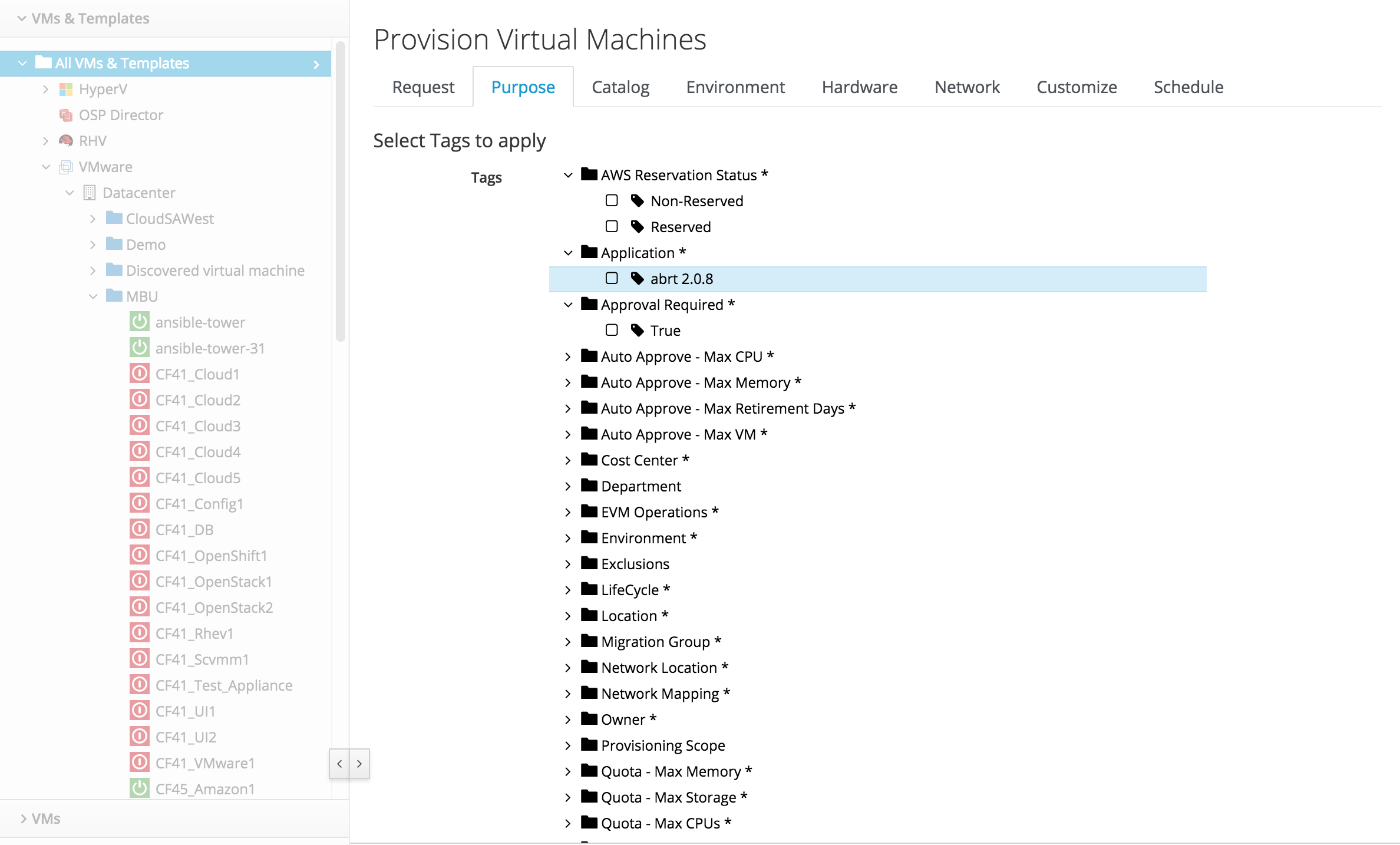1400x845 pixels.
Task: Click the red power-off icon beside CF41_Cloud1
Action: pyautogui.click(x=140, y=374)
